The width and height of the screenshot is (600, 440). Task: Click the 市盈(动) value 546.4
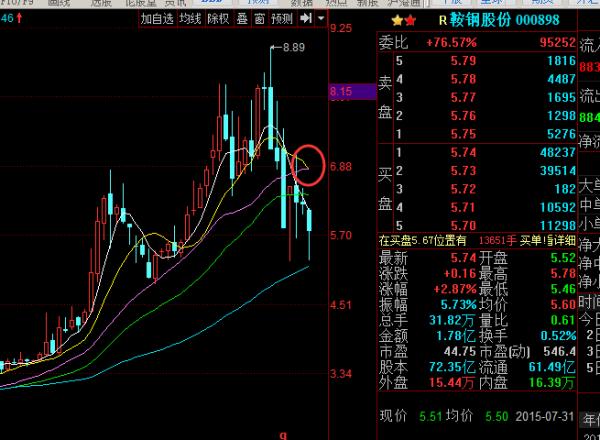tap(559, 351)
